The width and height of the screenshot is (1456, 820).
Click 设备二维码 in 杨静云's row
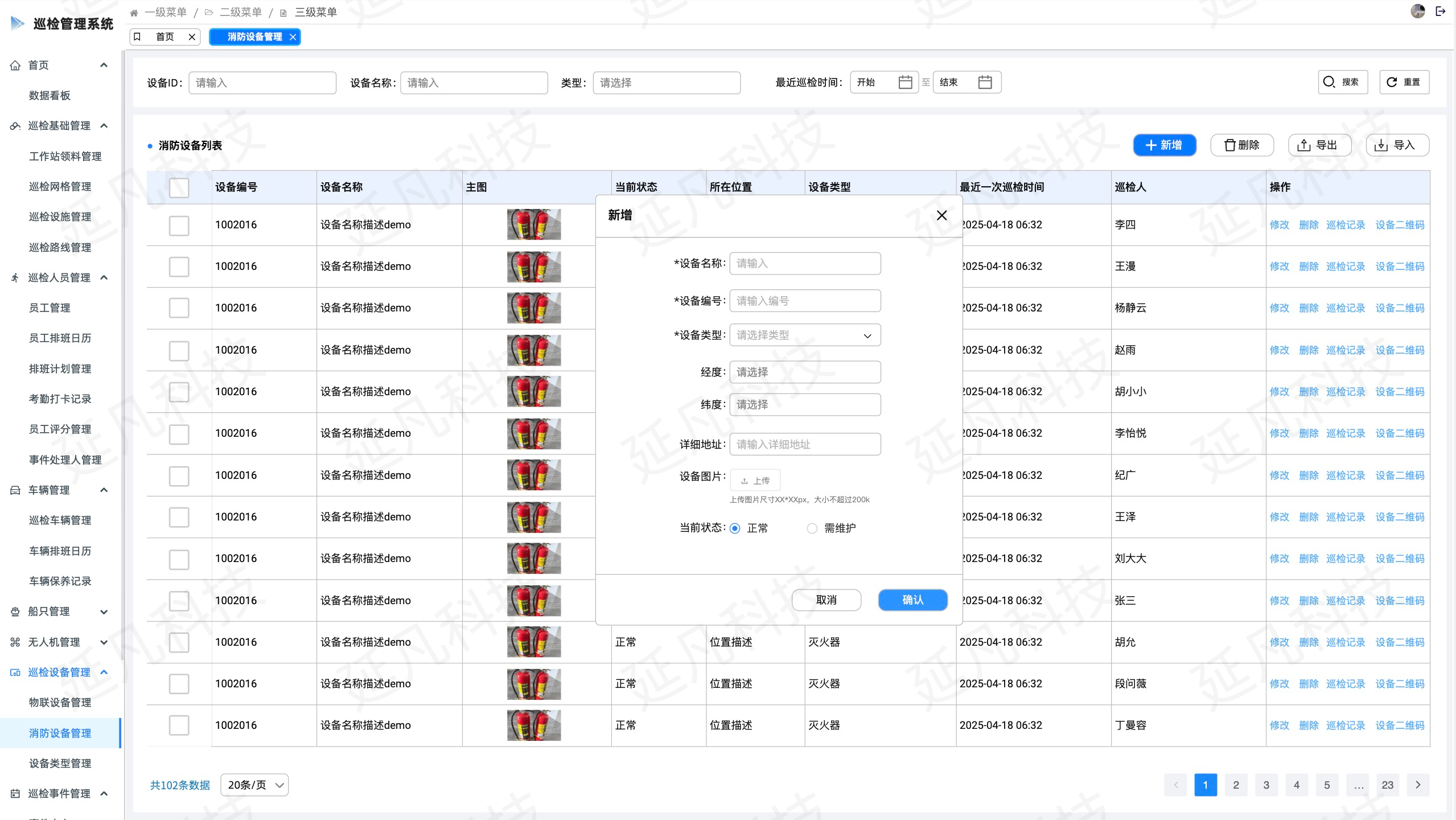click(x=1400, y=308)
